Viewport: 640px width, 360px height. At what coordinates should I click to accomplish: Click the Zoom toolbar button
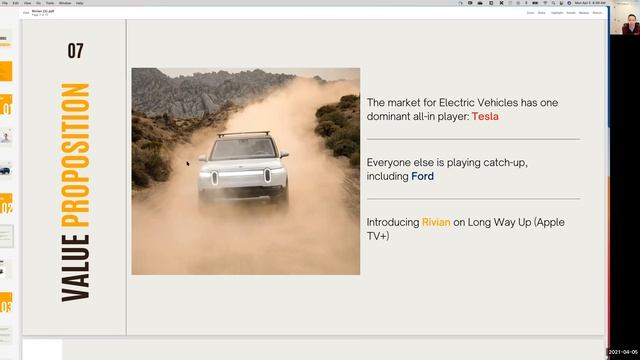click(530, 13)
